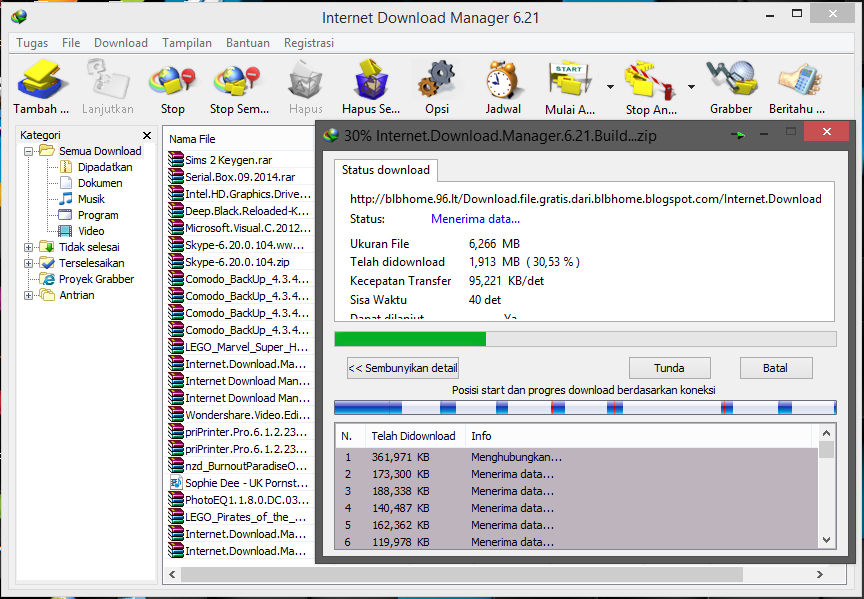Viewport: 864px width, 599px height.
Task: Click the Nama File column header
Action: tap(192, 139)
